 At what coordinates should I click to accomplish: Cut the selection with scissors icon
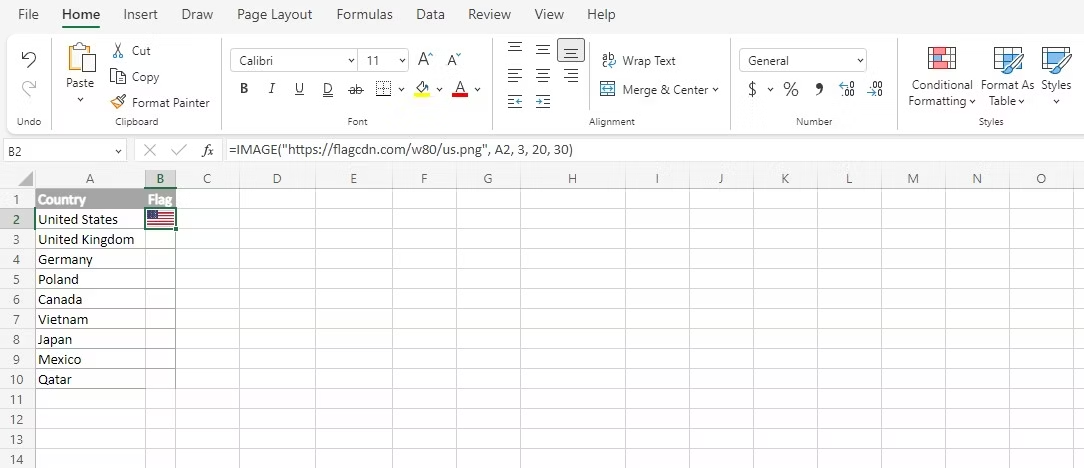131,50
